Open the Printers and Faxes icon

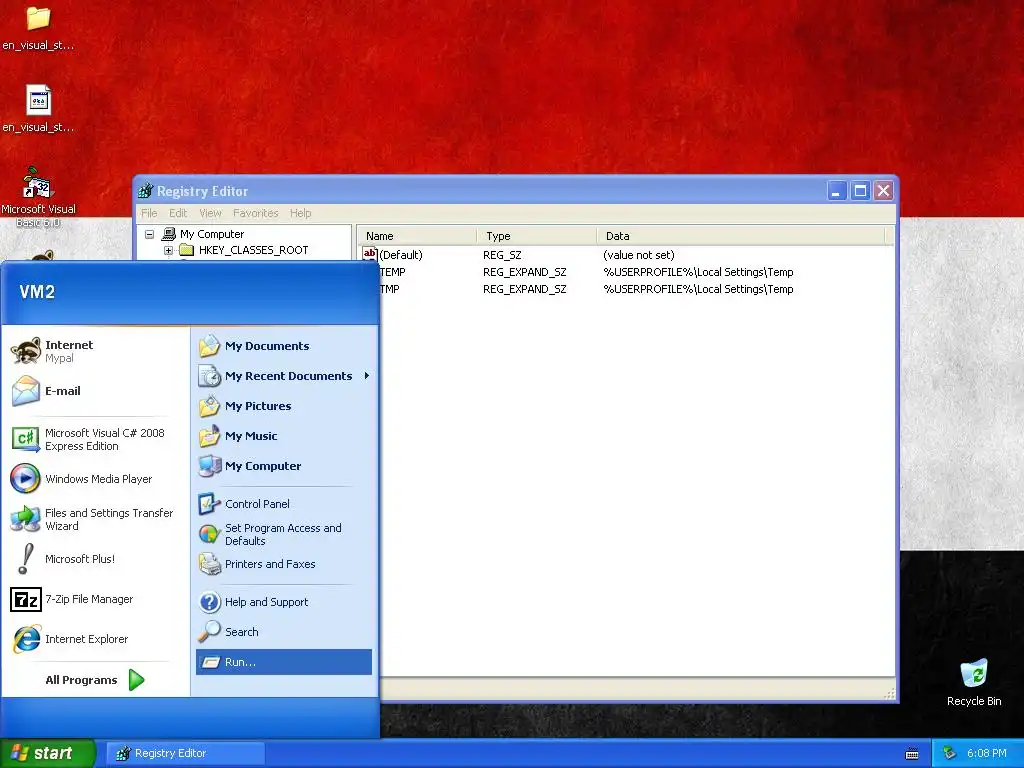click(210, 564)
